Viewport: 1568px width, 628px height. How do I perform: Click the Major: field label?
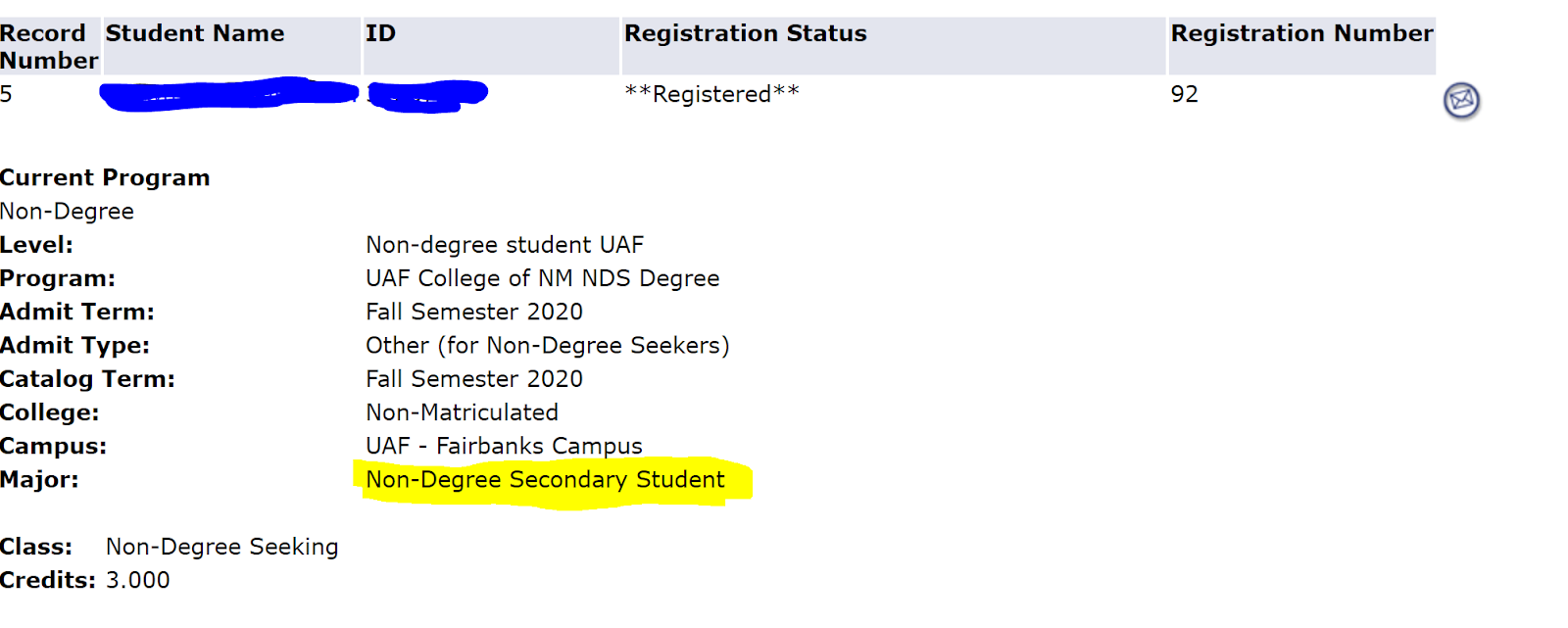click(x=39, y=480)
